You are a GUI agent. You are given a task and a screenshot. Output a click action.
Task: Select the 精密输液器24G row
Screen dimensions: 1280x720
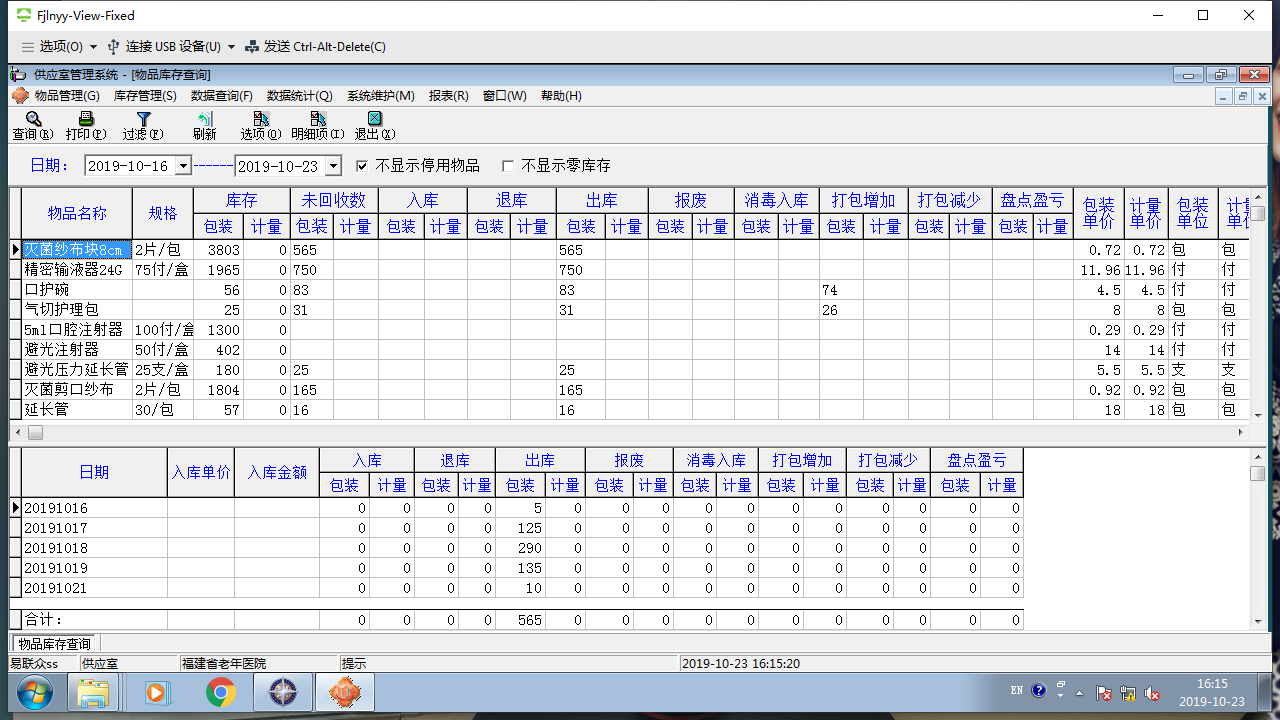coord(630,270)
